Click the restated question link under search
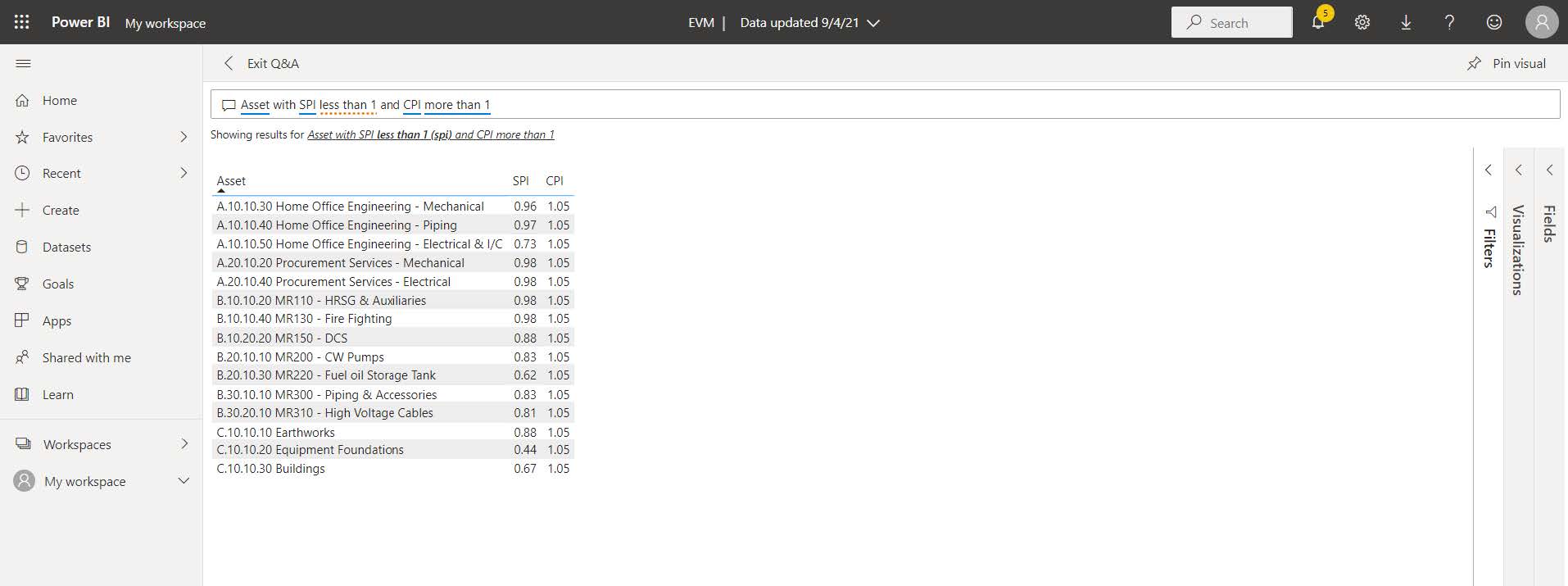Screen dimensions: 1568x586 click(x=431, y=134)
